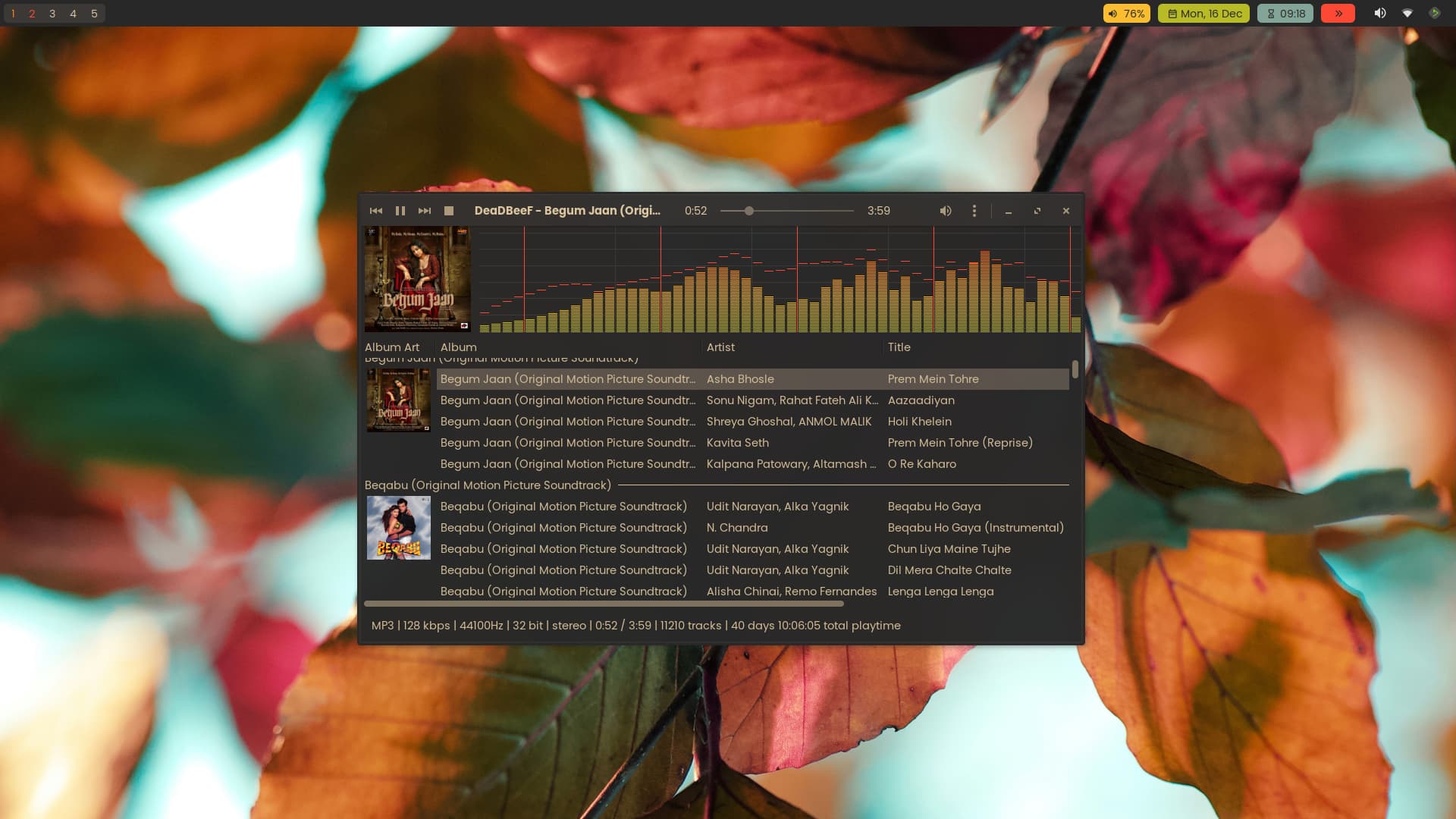This screenshot has height=819, width=1456.
Task: Switch to workspace 5 in top bar
Action: pos(94,14)
